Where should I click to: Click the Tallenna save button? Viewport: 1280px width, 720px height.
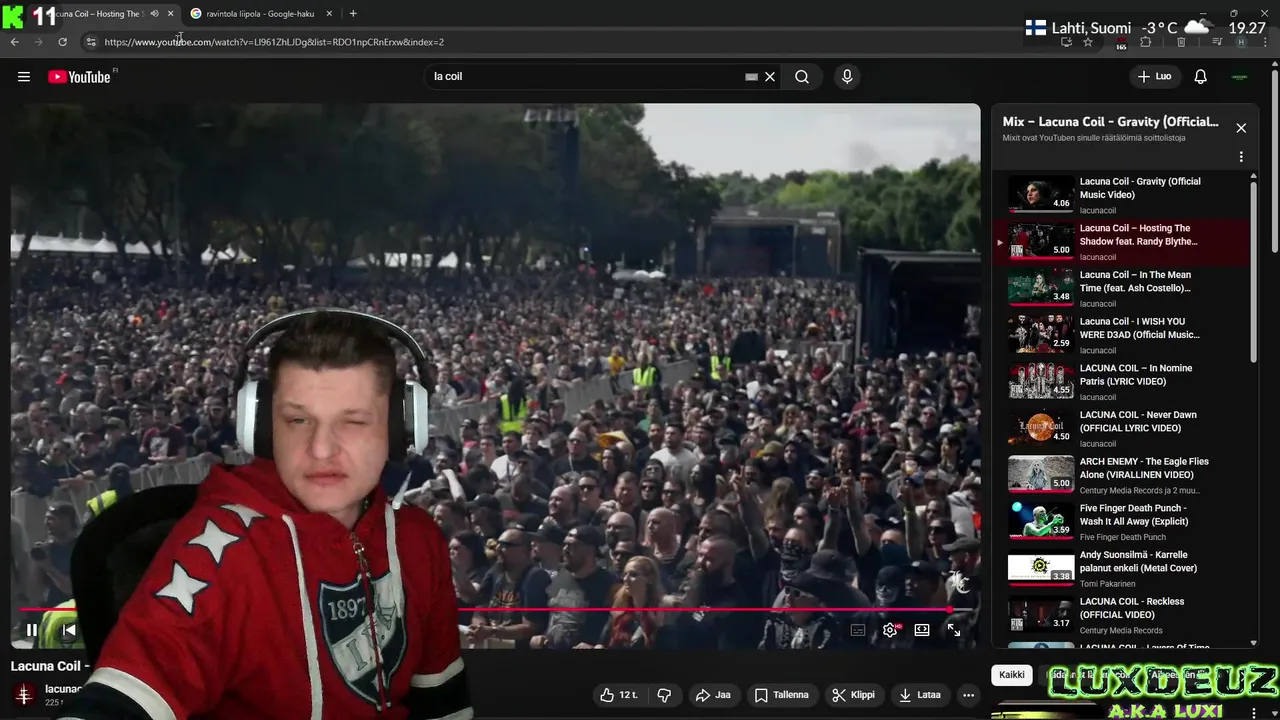781,695
